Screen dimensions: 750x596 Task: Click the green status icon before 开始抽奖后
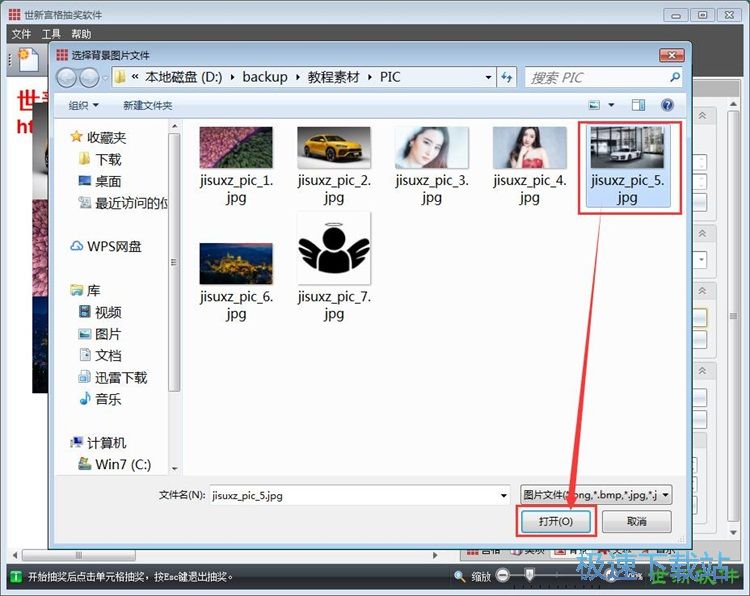pyautogui.click(x=16, y=576)
